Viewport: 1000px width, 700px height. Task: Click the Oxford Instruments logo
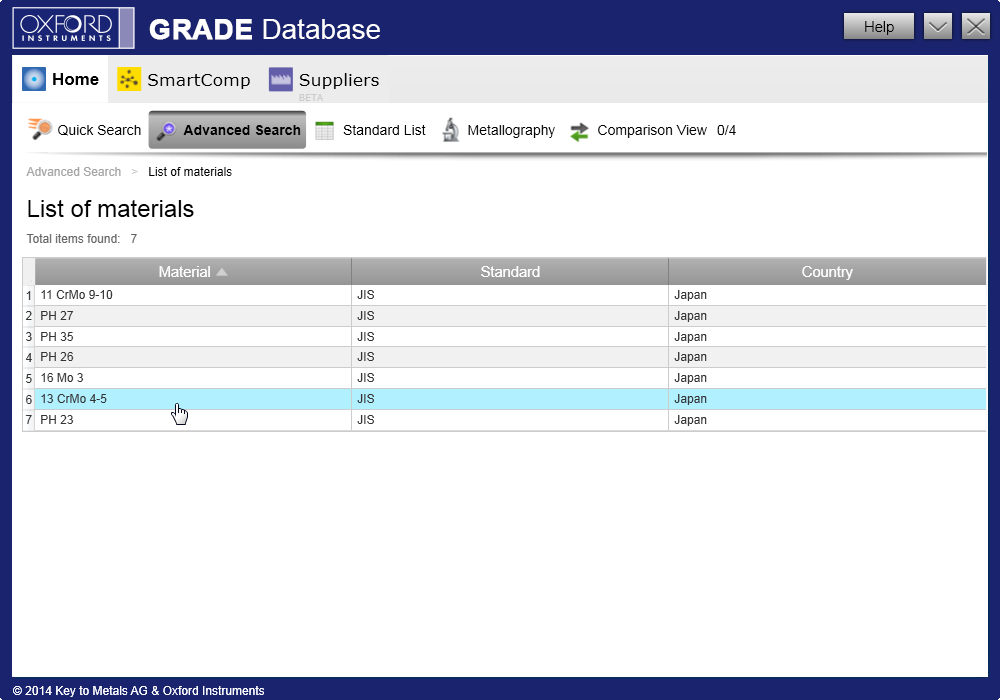pyautogui.click(x=73, y=28)
